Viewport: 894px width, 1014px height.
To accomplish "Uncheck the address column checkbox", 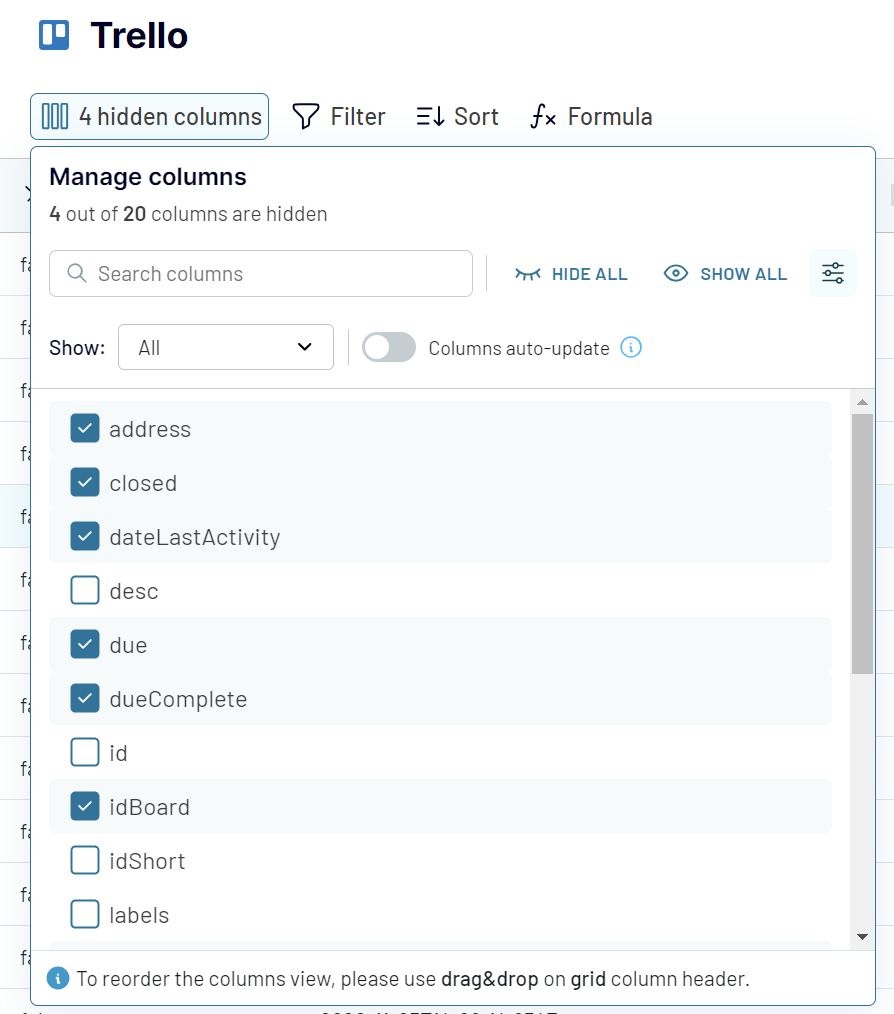I will pos(85,428).
